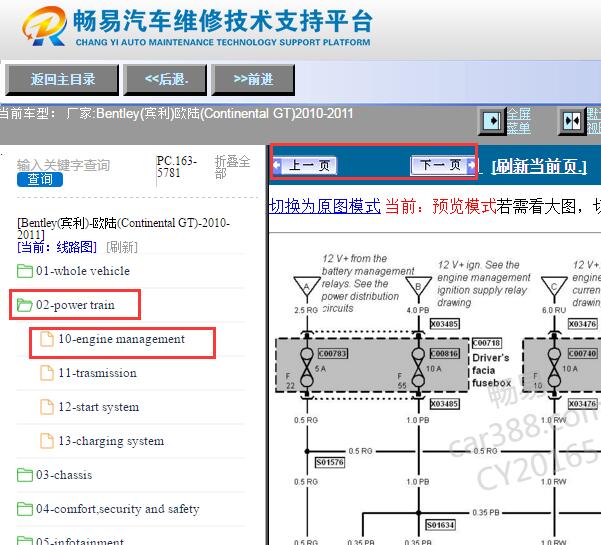Click 刷新当前页 link
The height and width of the screenshot is (545, 601).
pos(539,167)
